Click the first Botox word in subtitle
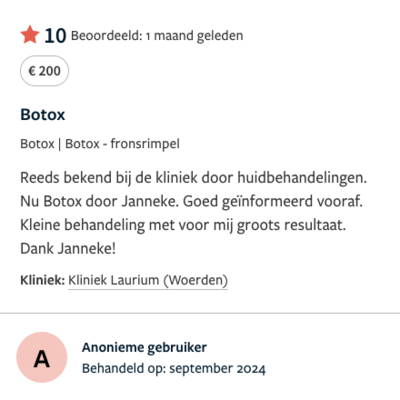Viewport: 400px width, 400px height. click(37, 144)
